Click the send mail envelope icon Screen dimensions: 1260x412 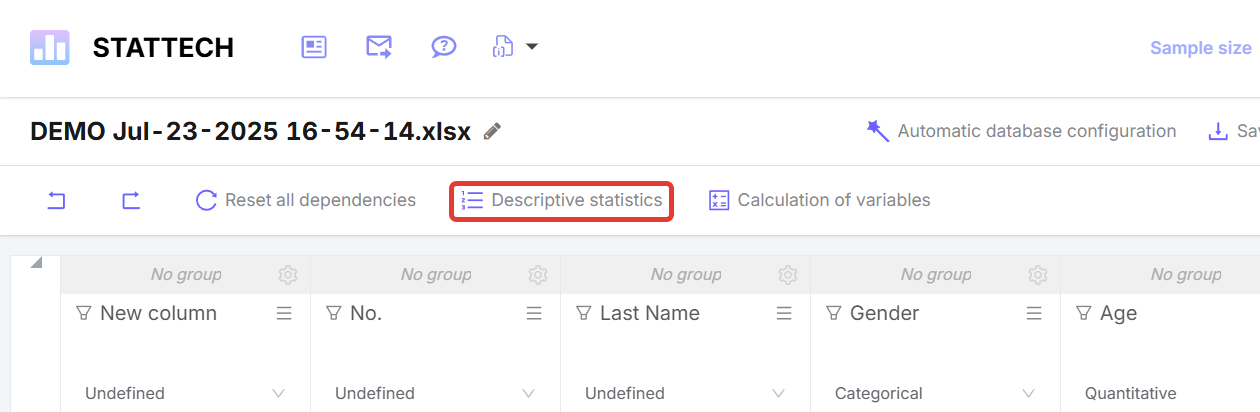pyautogui.click(x=379, y=47)
